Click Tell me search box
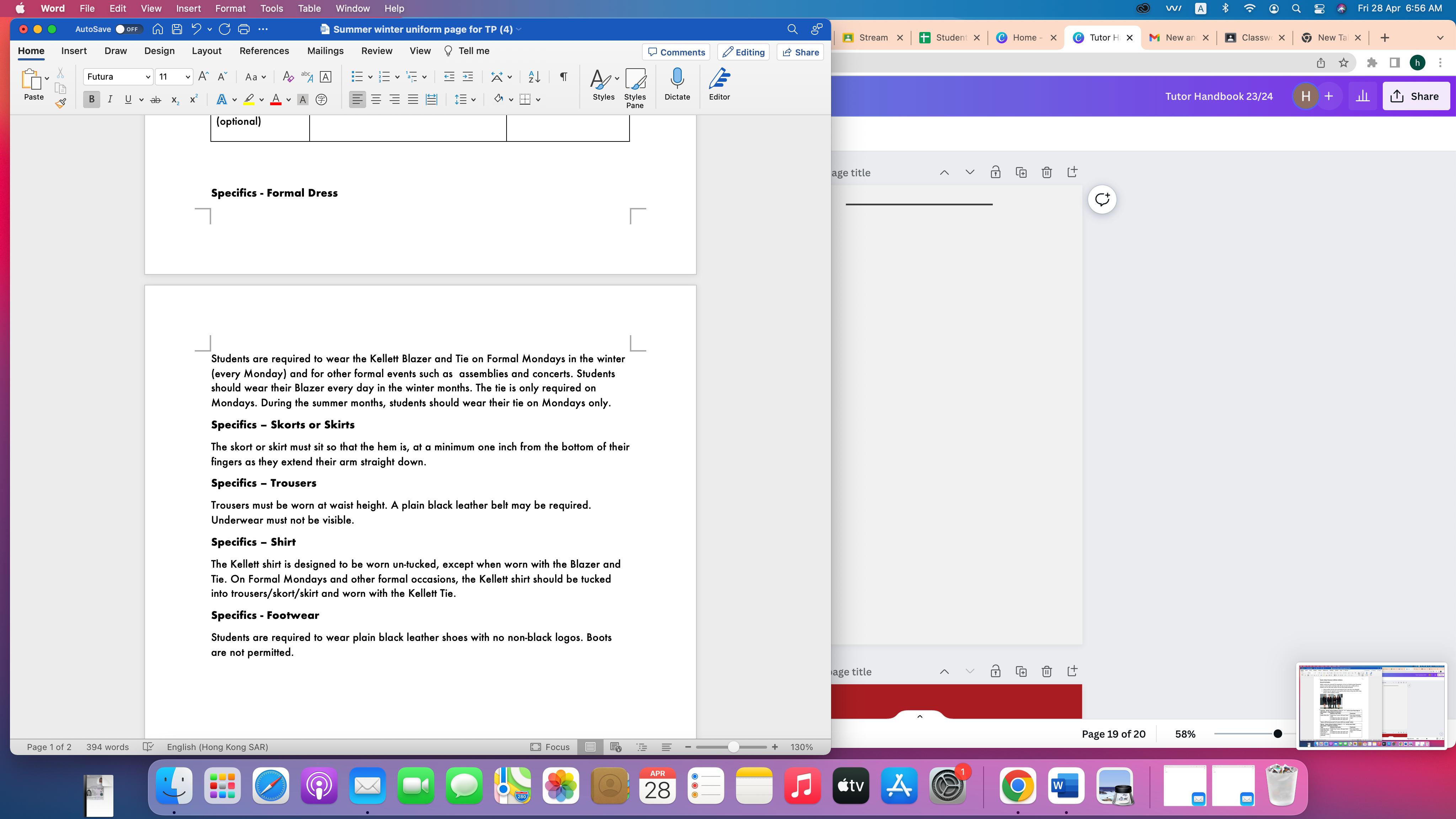 pyautogui.click(x=467, y=51)
